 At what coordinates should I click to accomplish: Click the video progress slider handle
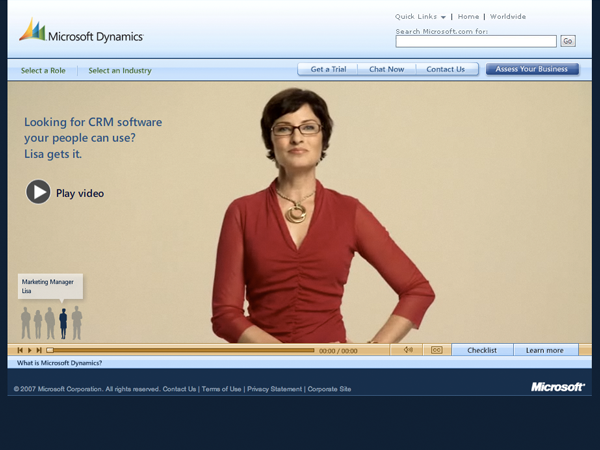(x=50, y=350)
